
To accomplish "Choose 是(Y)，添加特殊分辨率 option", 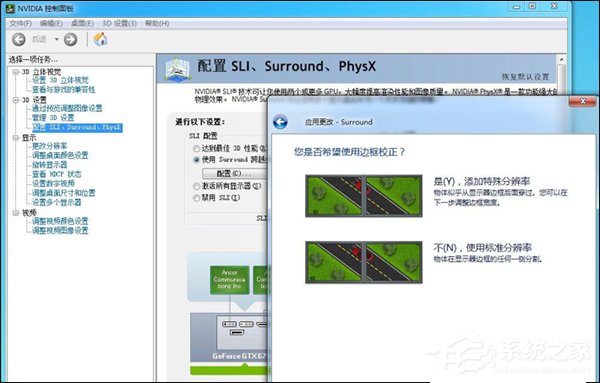I will pos(482,181).
